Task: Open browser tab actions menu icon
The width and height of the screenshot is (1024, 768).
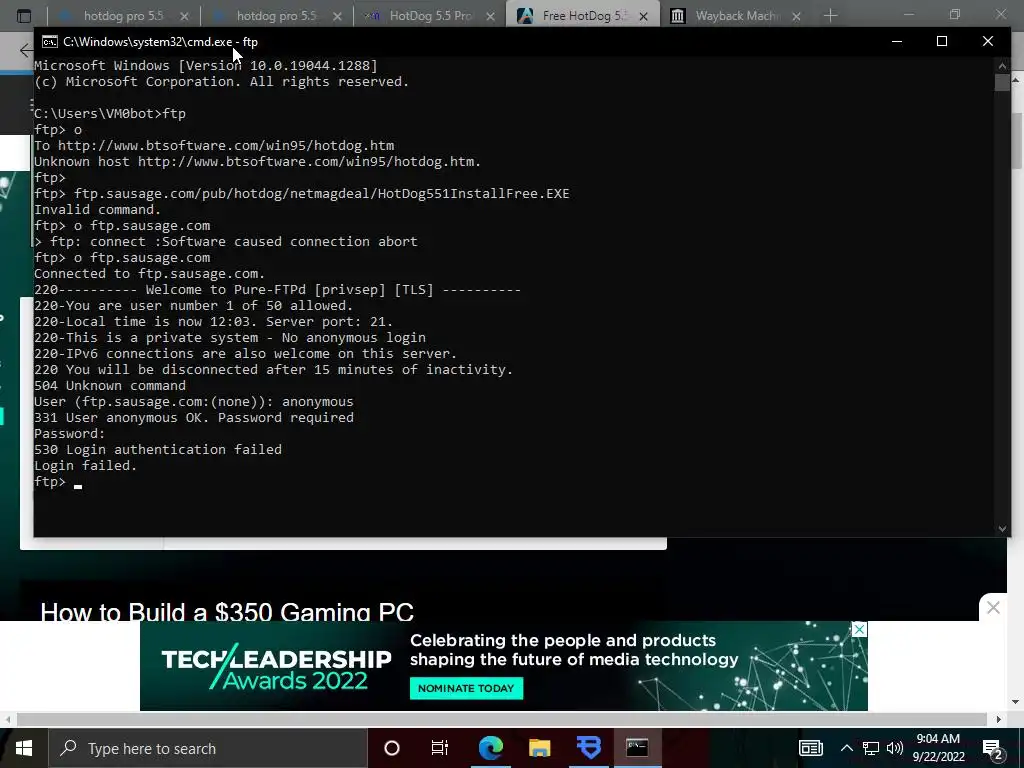Action: pos(24,16)
